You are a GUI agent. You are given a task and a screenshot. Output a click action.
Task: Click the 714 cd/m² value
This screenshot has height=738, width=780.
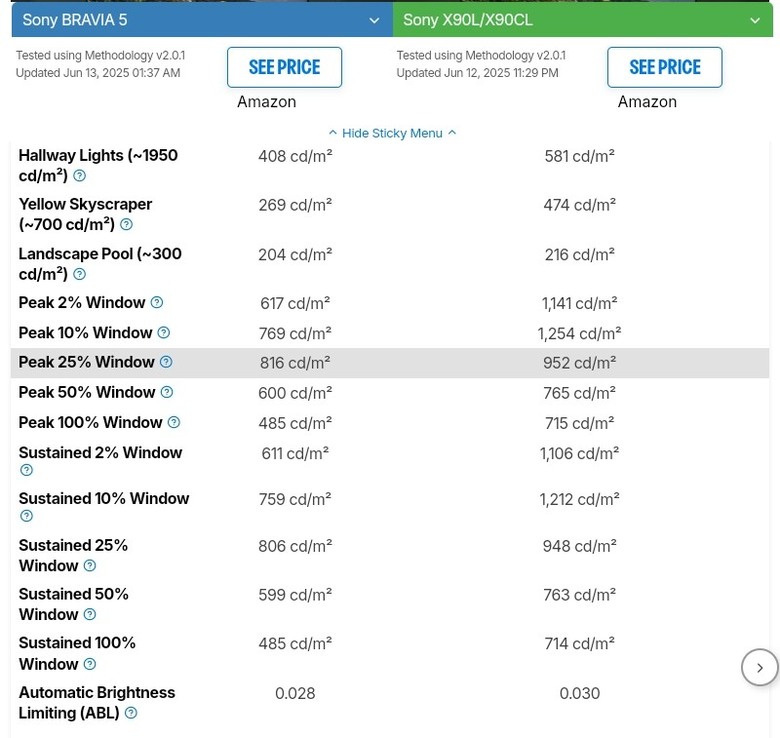(x=580, y=644)
